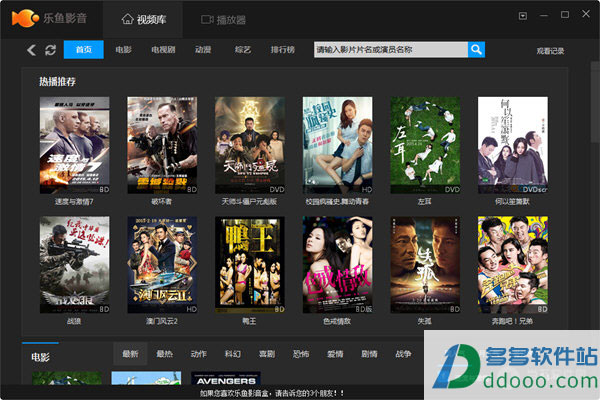Open the 速度与激情7 poster

point(75,145)
